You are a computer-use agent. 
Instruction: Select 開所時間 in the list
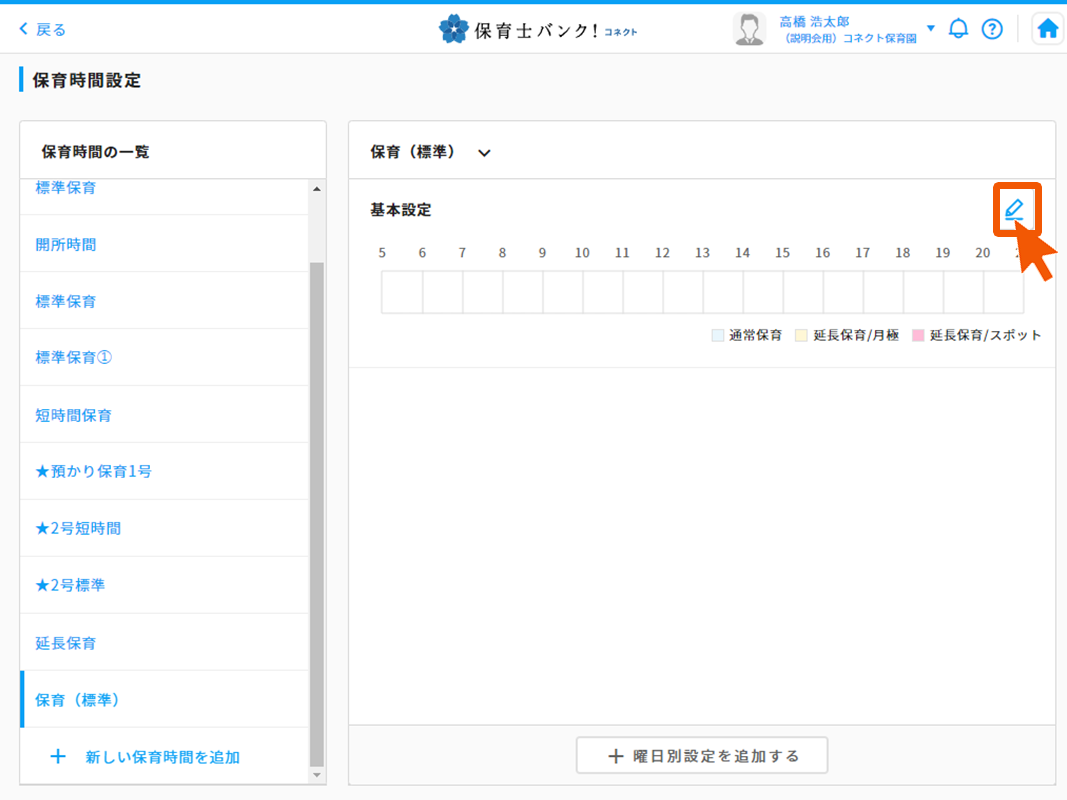point(66,244)
